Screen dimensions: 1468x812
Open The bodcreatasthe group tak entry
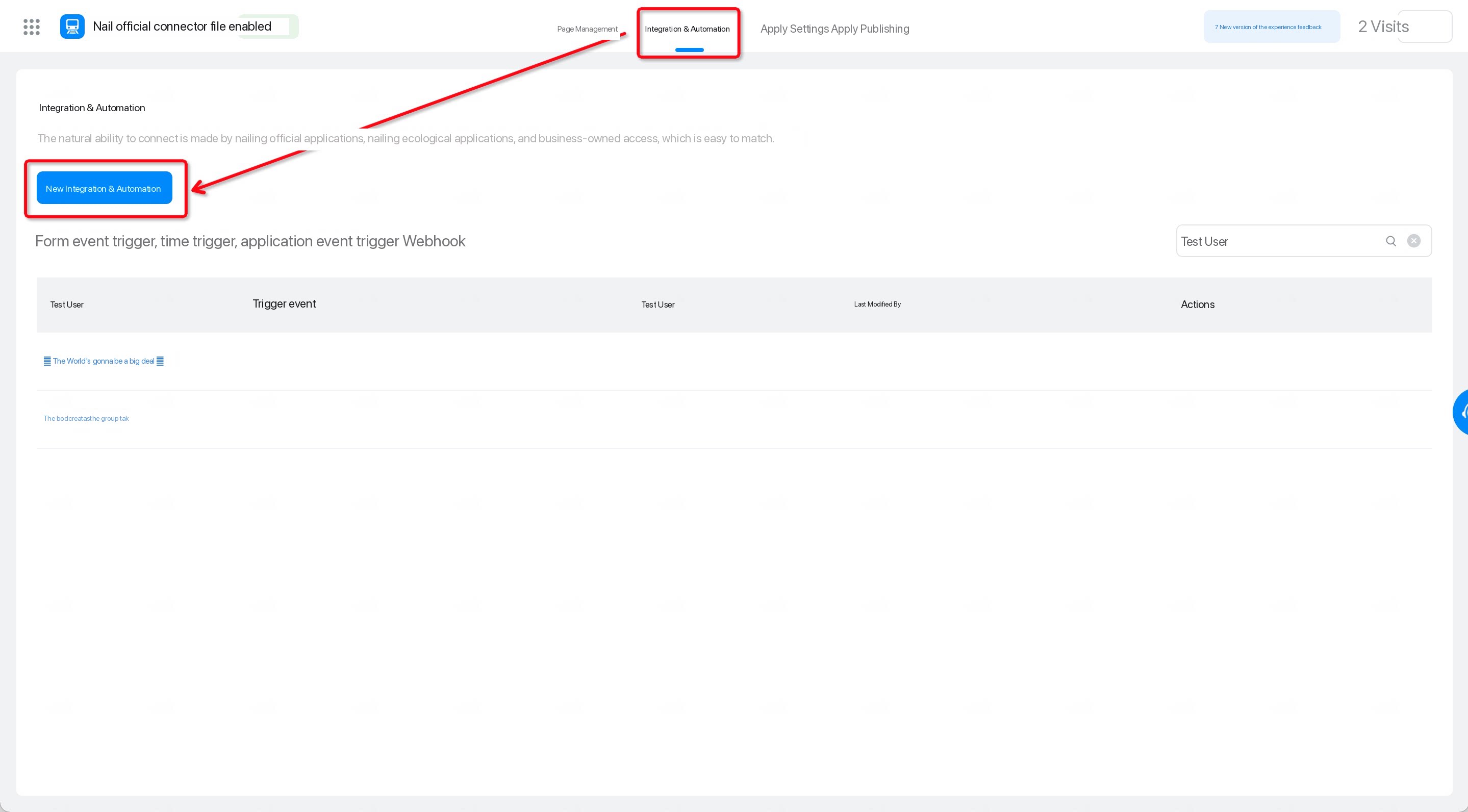[x=86, y=418]
